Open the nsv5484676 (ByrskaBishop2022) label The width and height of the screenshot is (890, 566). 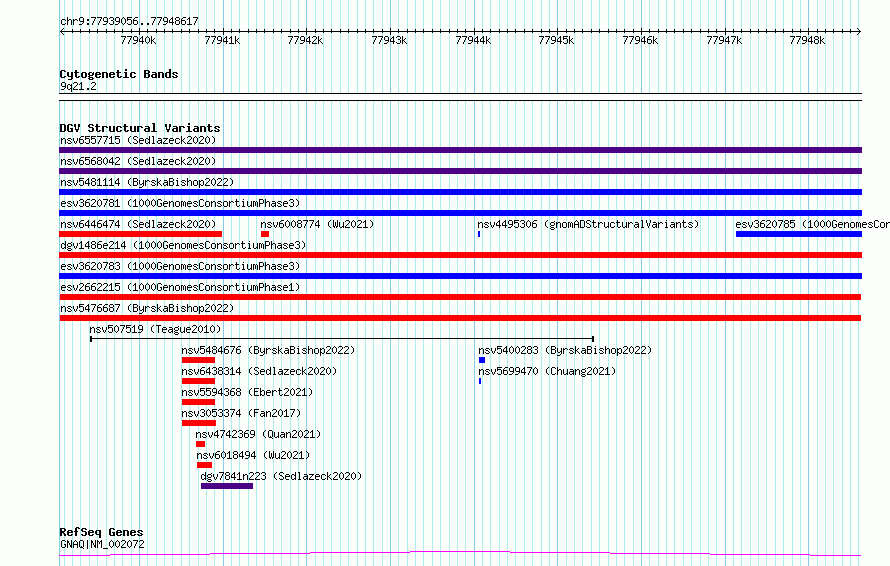(x=268, y=350)
